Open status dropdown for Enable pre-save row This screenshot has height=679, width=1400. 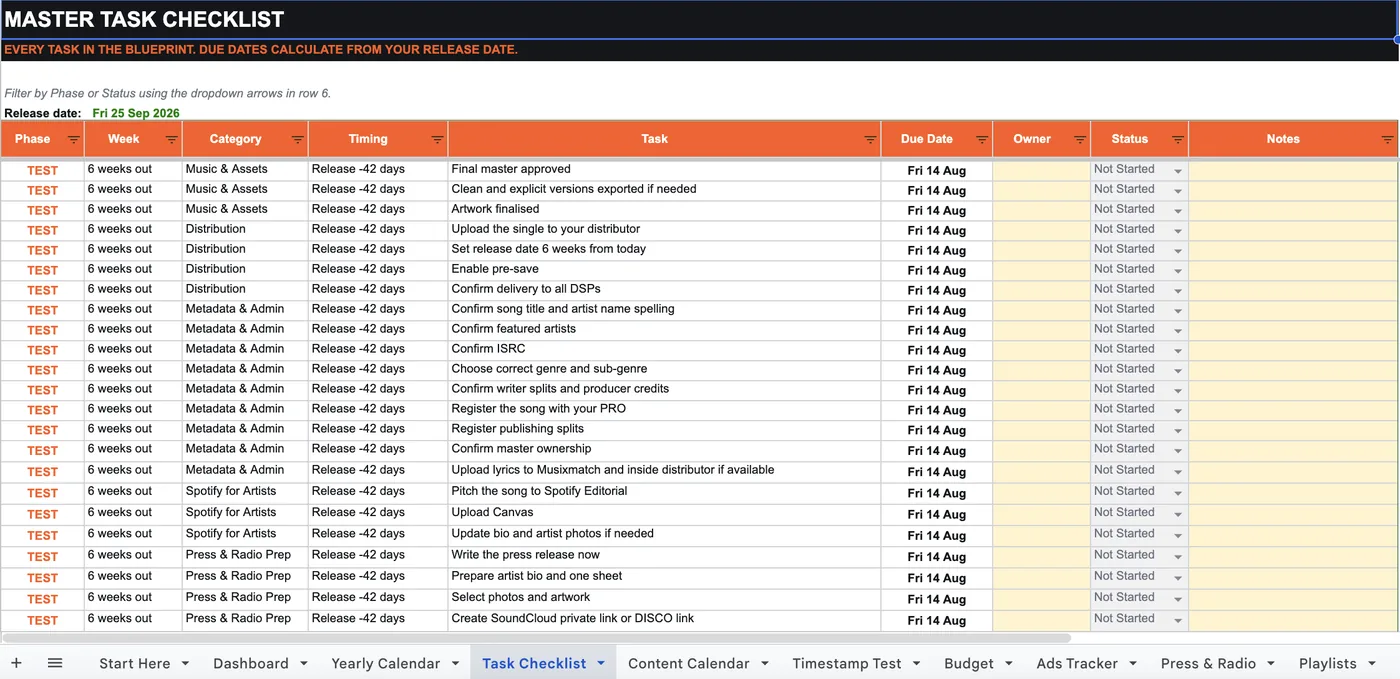pos(1178,271)
